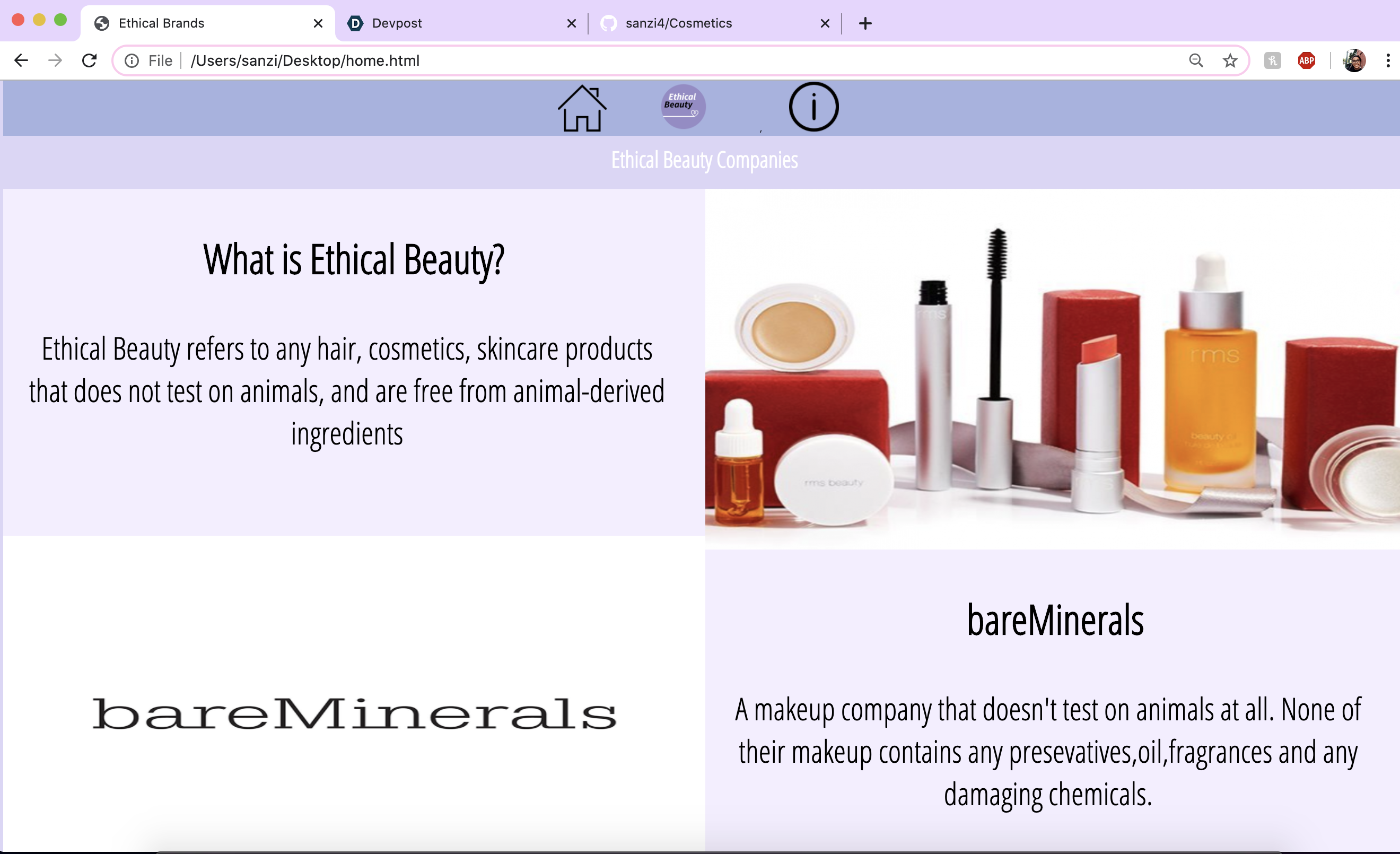Open the Chrome three-dot menu

[x=1388, y=60]
